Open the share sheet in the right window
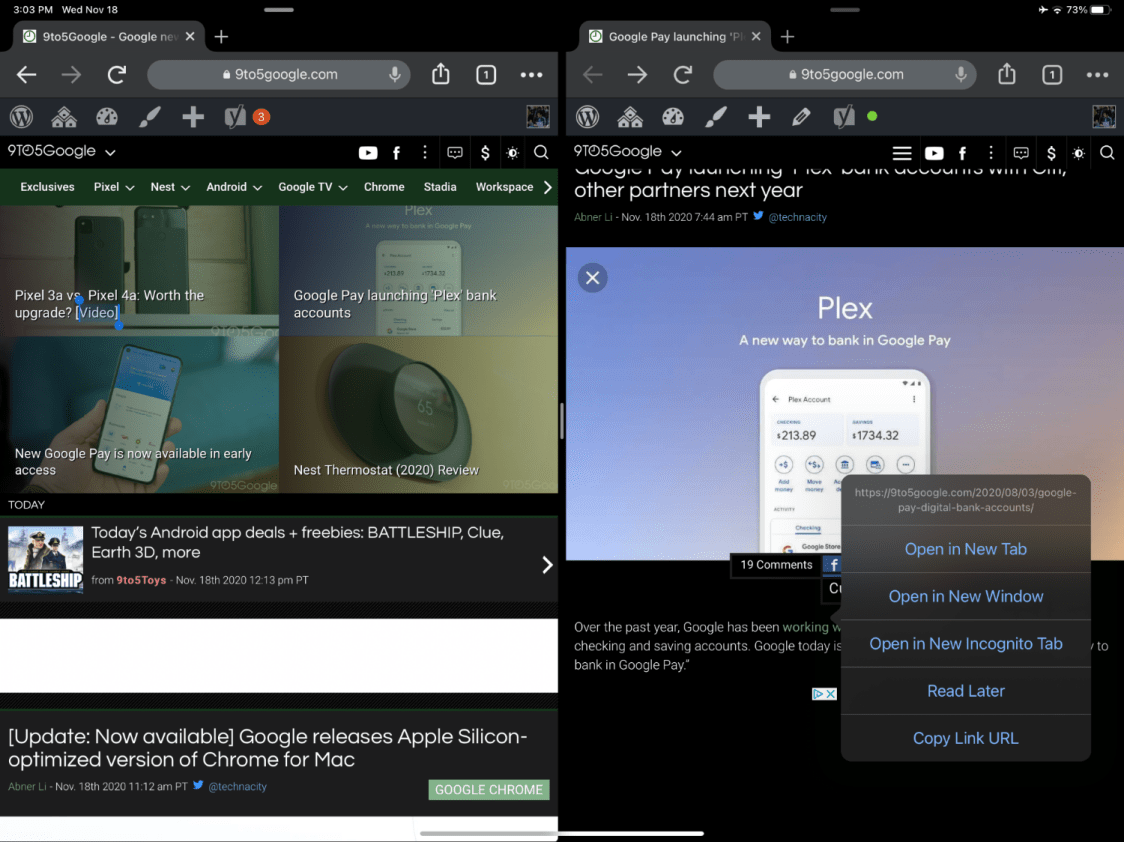Screen dimensions: 1124x842 pyautogui.click(x=1007, y=74)
